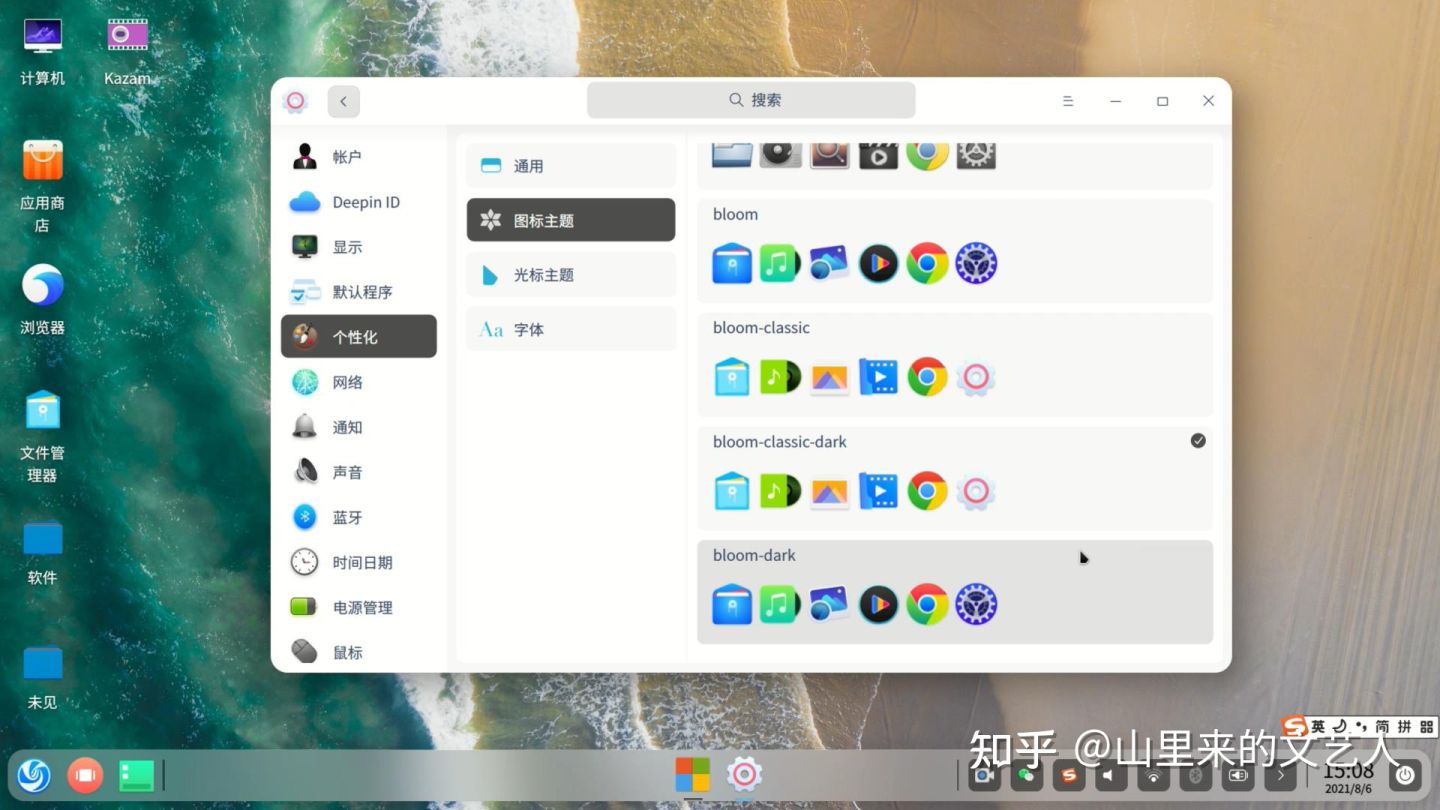The image size is (1440, 810).
Task: Apply the bloom-dark icon theme
Action: click(955, 592)
